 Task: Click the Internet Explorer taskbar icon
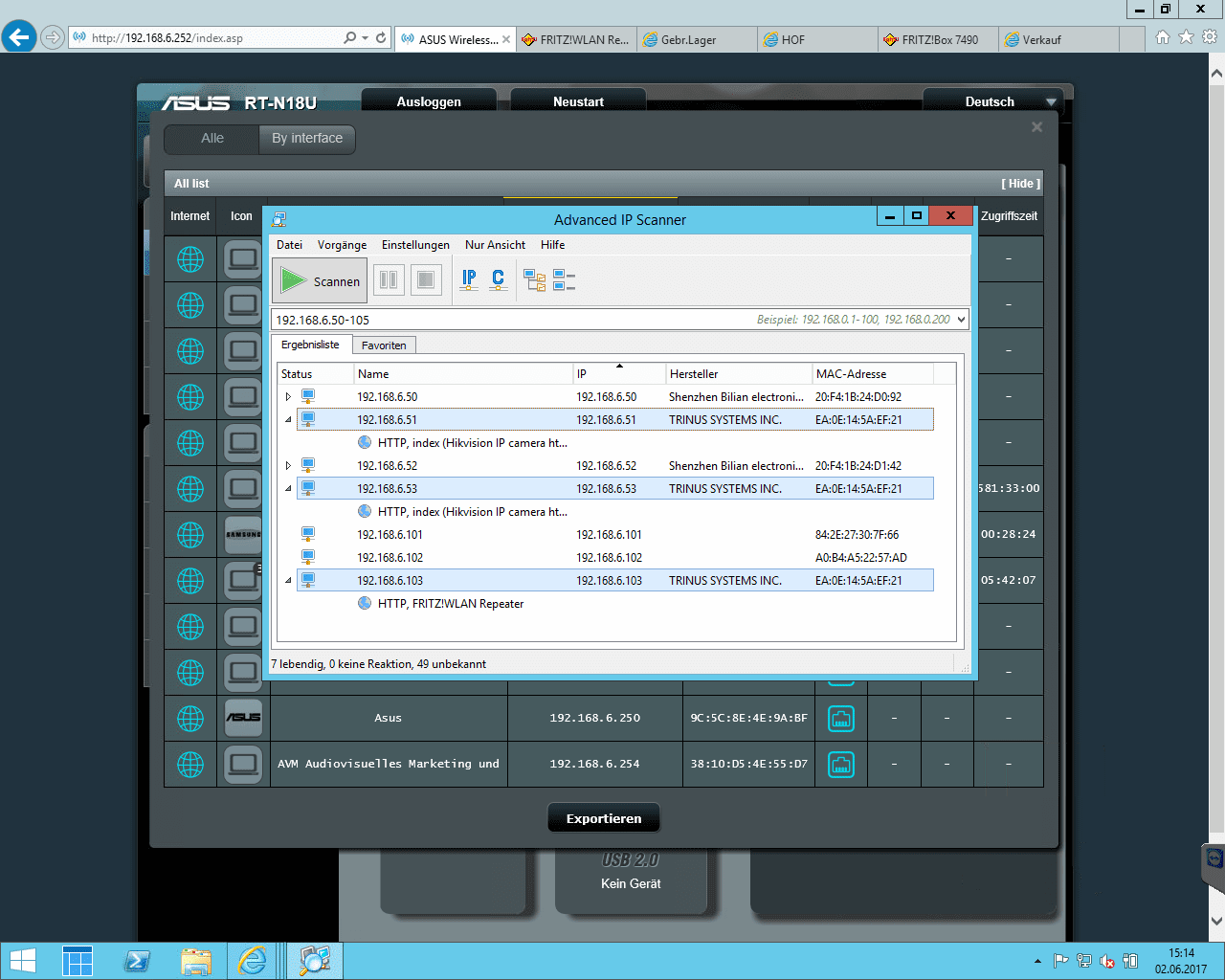tap(253, 961)
